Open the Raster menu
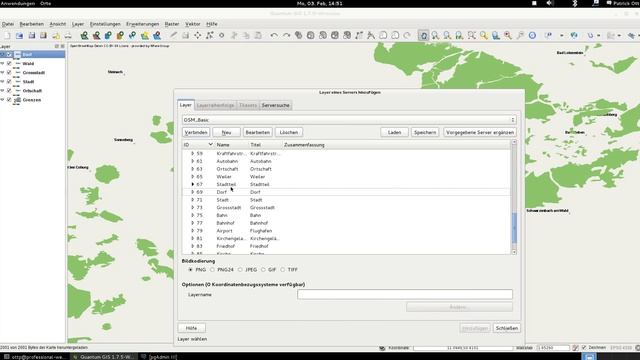Viewport: 640px width, 360px height. [x=172, y=24]
